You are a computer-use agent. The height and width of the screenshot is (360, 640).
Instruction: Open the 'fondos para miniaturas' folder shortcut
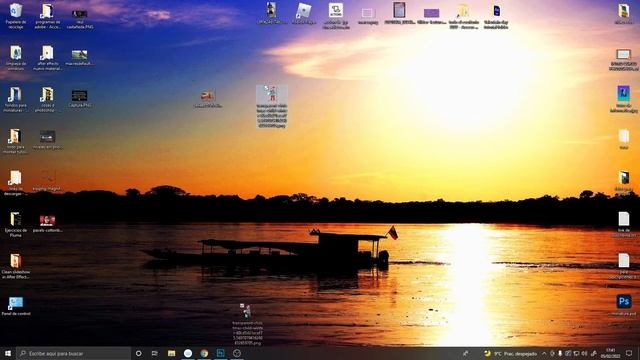[16, 100]
